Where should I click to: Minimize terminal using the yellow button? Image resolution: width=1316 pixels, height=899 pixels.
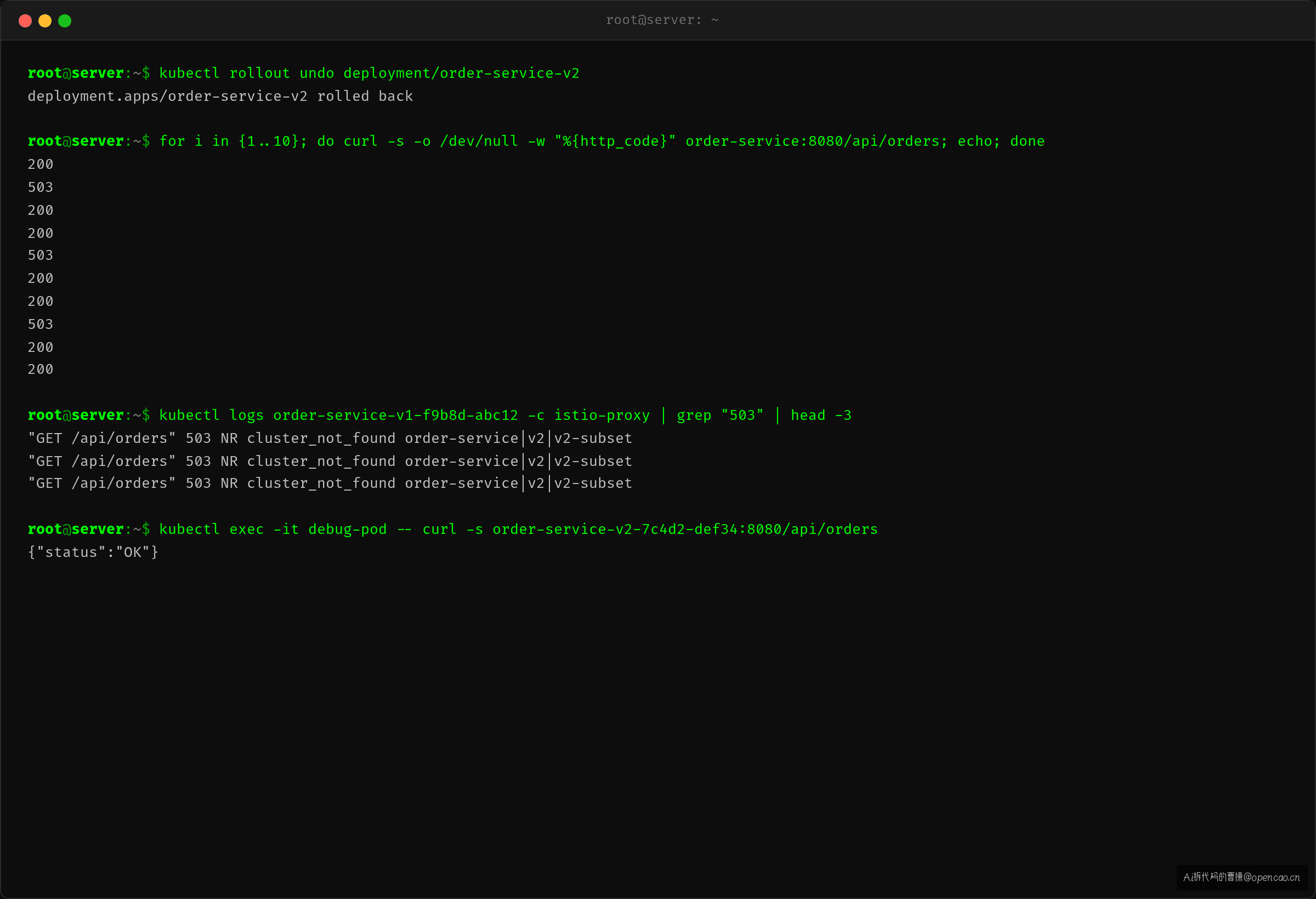(x=45, y=21)
